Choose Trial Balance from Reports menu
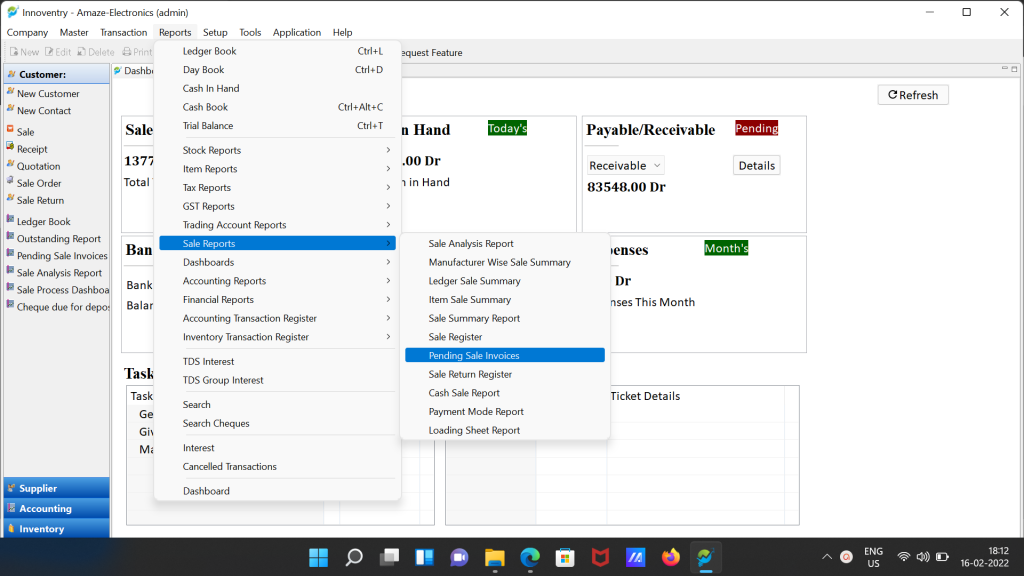The height and width of the screenshot is (576, 1024). pos(278,125)
